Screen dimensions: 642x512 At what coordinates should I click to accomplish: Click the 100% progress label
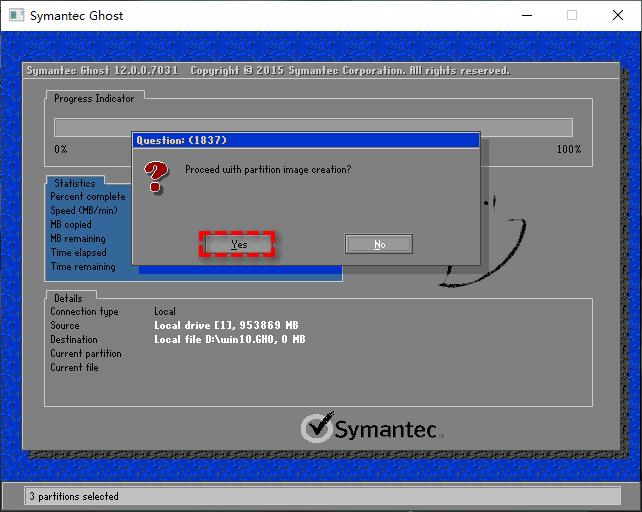point(568,149)
